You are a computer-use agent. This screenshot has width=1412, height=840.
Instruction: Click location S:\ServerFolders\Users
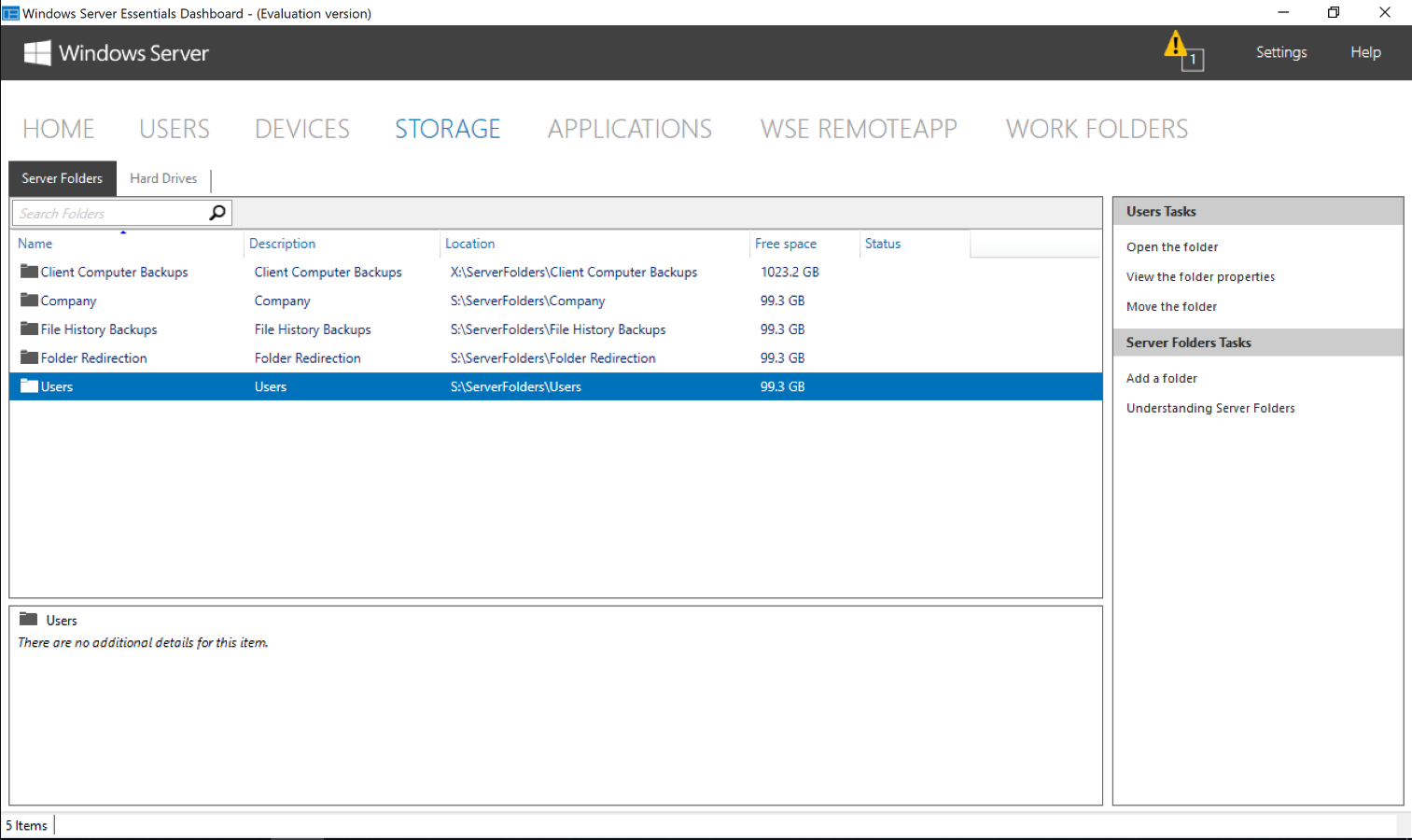(x=515, y=386)
